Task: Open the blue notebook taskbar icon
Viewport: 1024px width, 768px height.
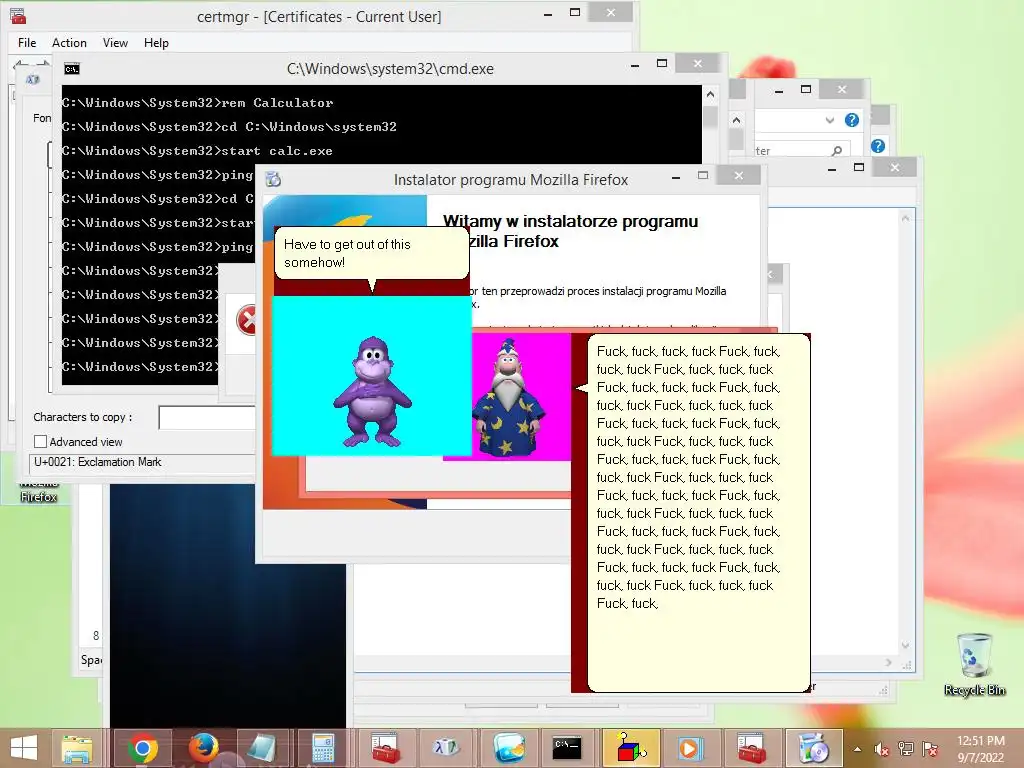Action: (x=262, y=748)
